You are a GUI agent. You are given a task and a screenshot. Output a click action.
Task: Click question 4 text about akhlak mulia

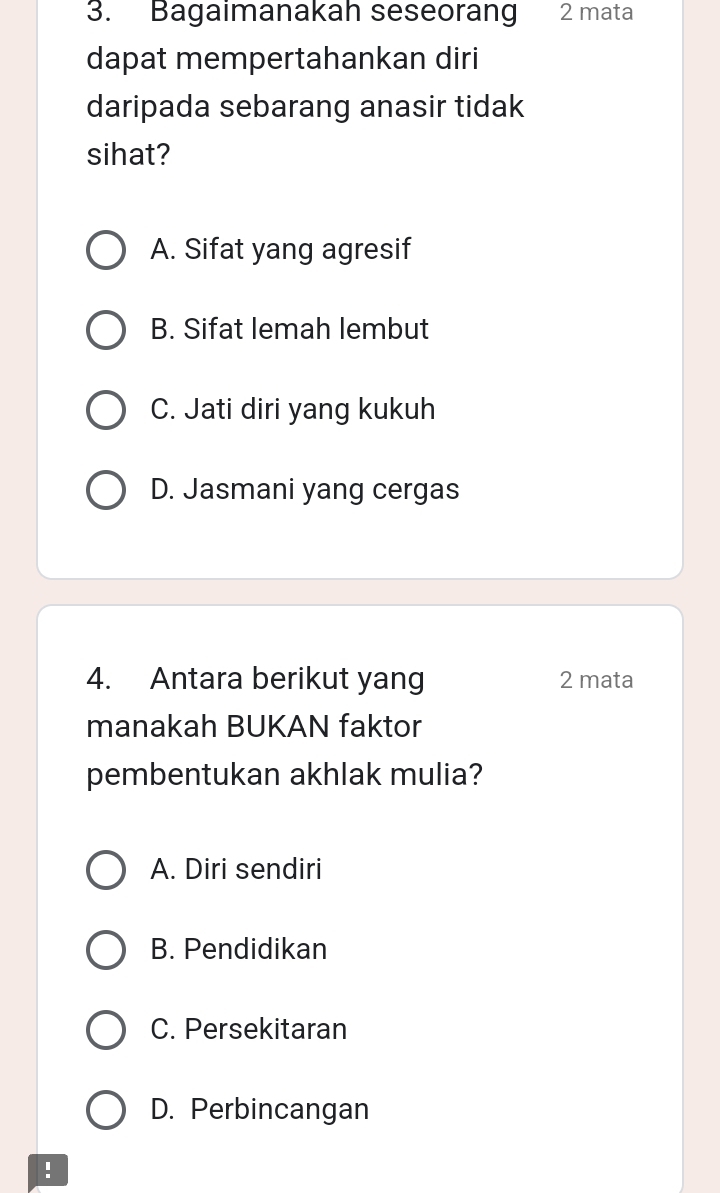point(283,726)
